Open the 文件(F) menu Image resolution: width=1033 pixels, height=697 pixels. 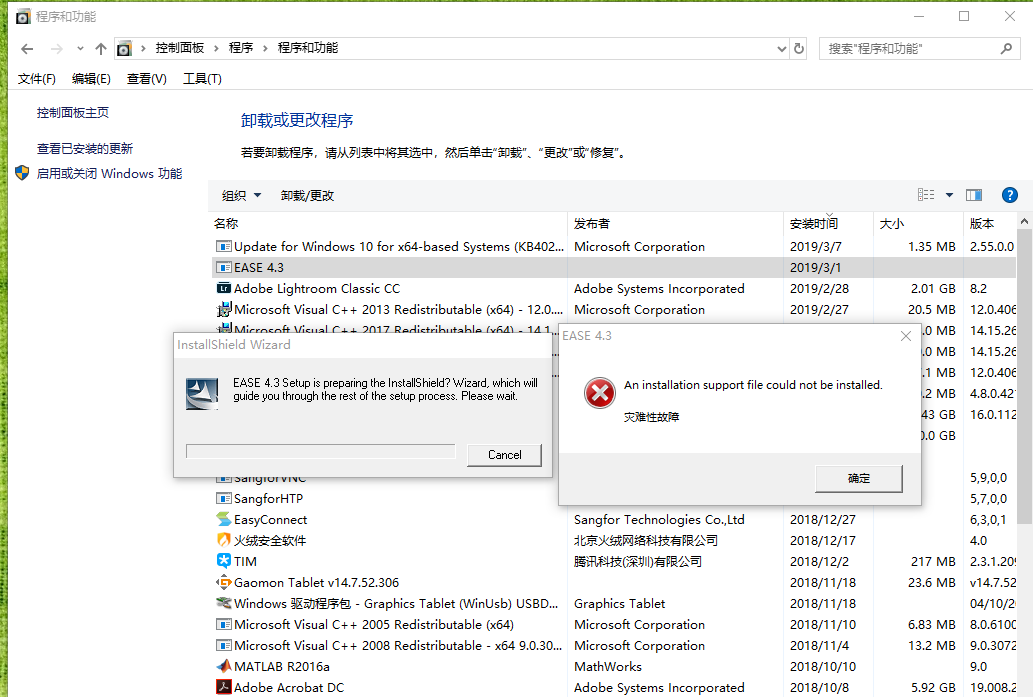tap(36, 79)
